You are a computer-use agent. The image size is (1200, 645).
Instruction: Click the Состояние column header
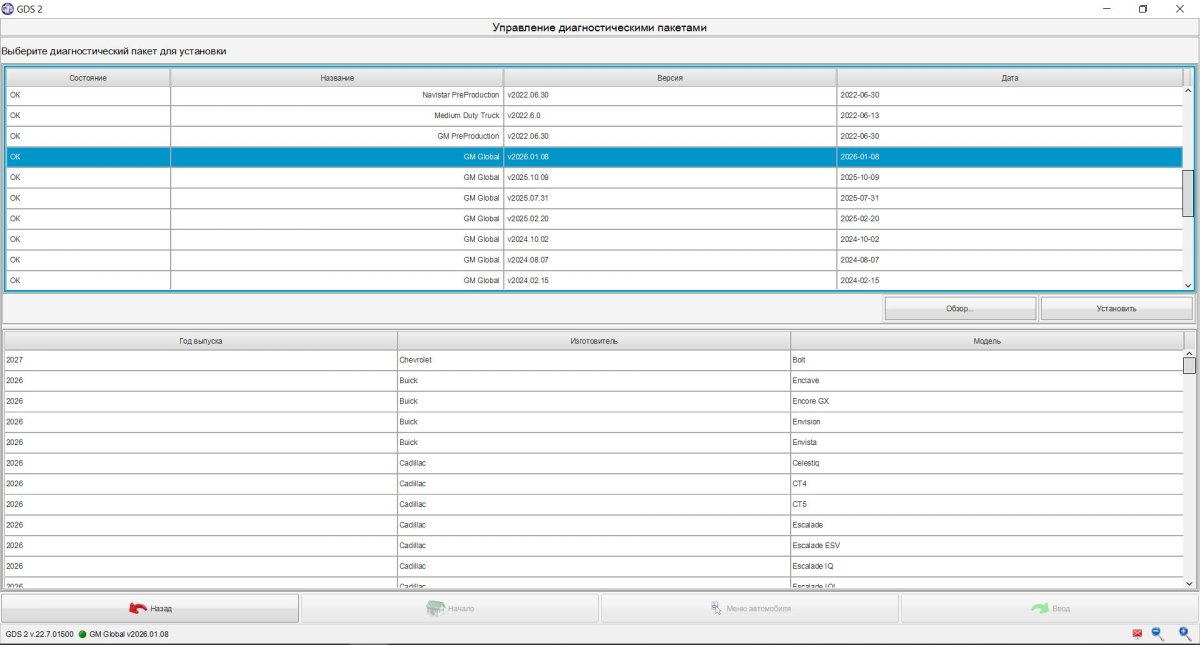(x=88, y=78)
